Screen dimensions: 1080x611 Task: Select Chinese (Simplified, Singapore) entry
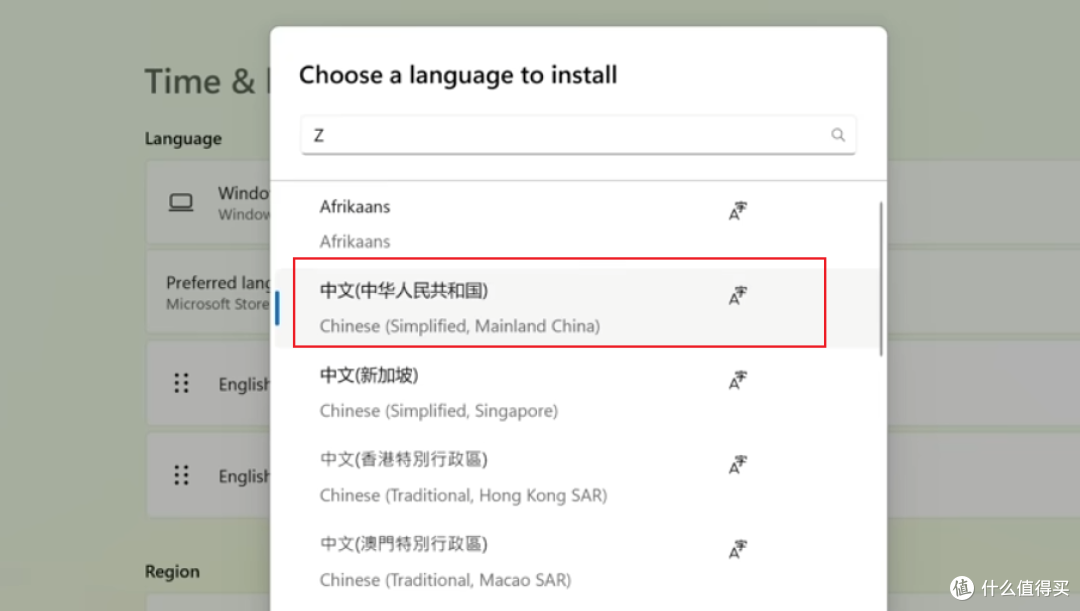coord(577,393)
